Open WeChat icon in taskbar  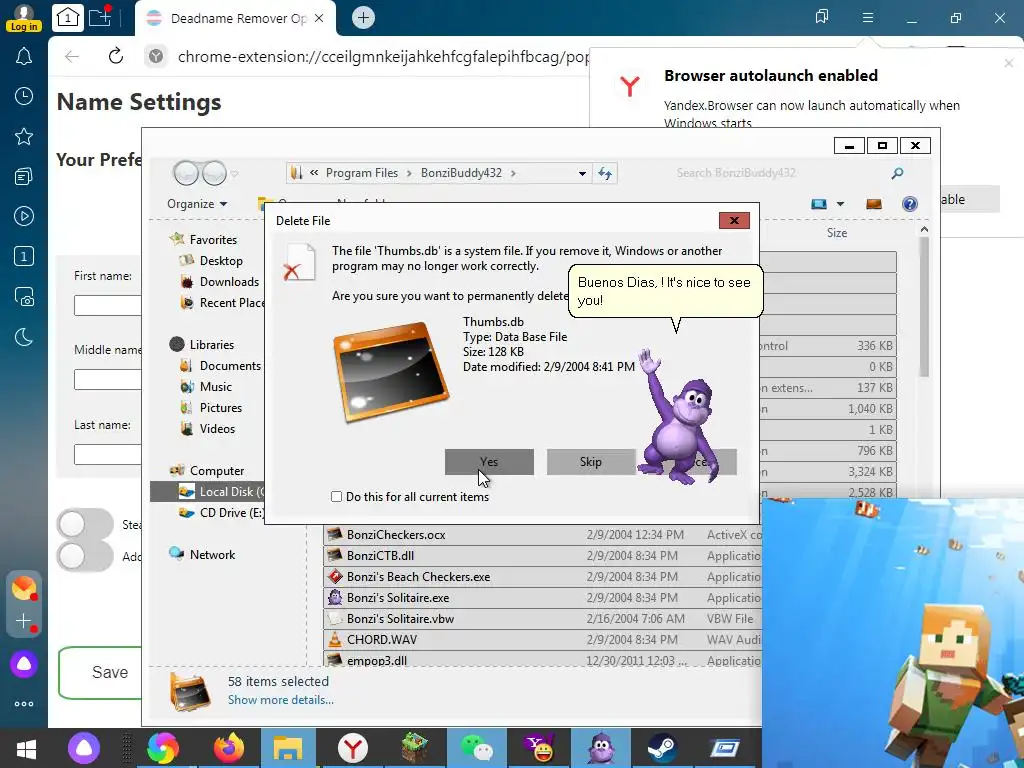477,748
